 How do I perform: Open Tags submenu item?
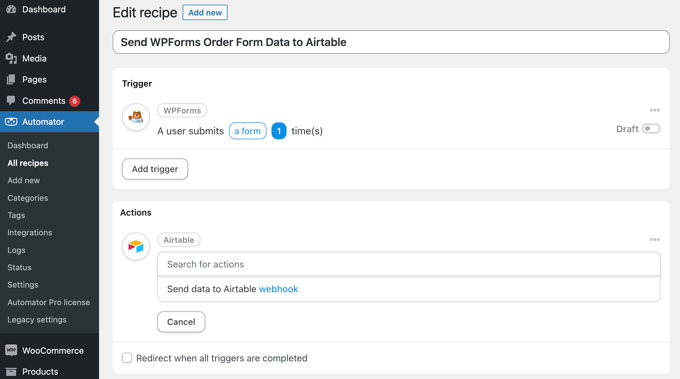pyautogui.click(x=16, y=215)
